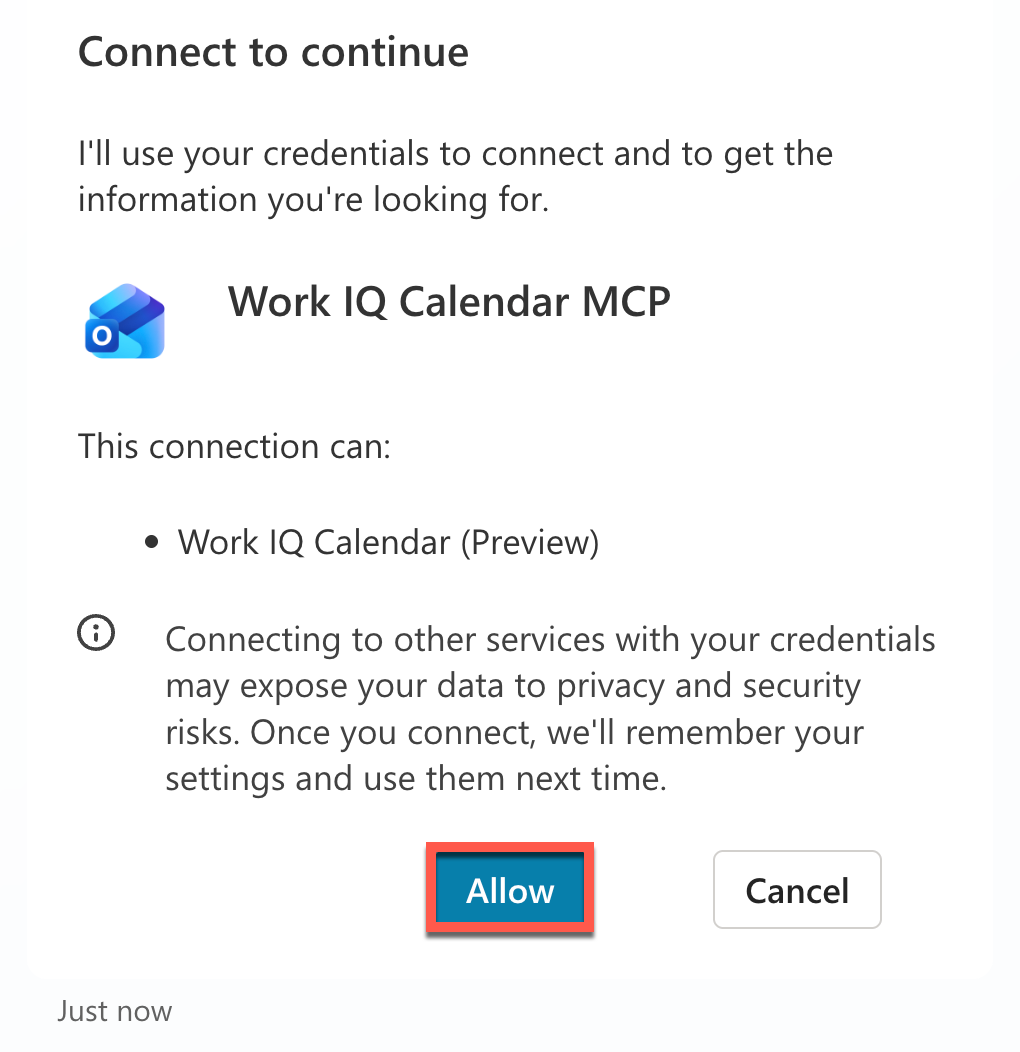Click the "settings and use them next time" line

[x=415, y=778]
